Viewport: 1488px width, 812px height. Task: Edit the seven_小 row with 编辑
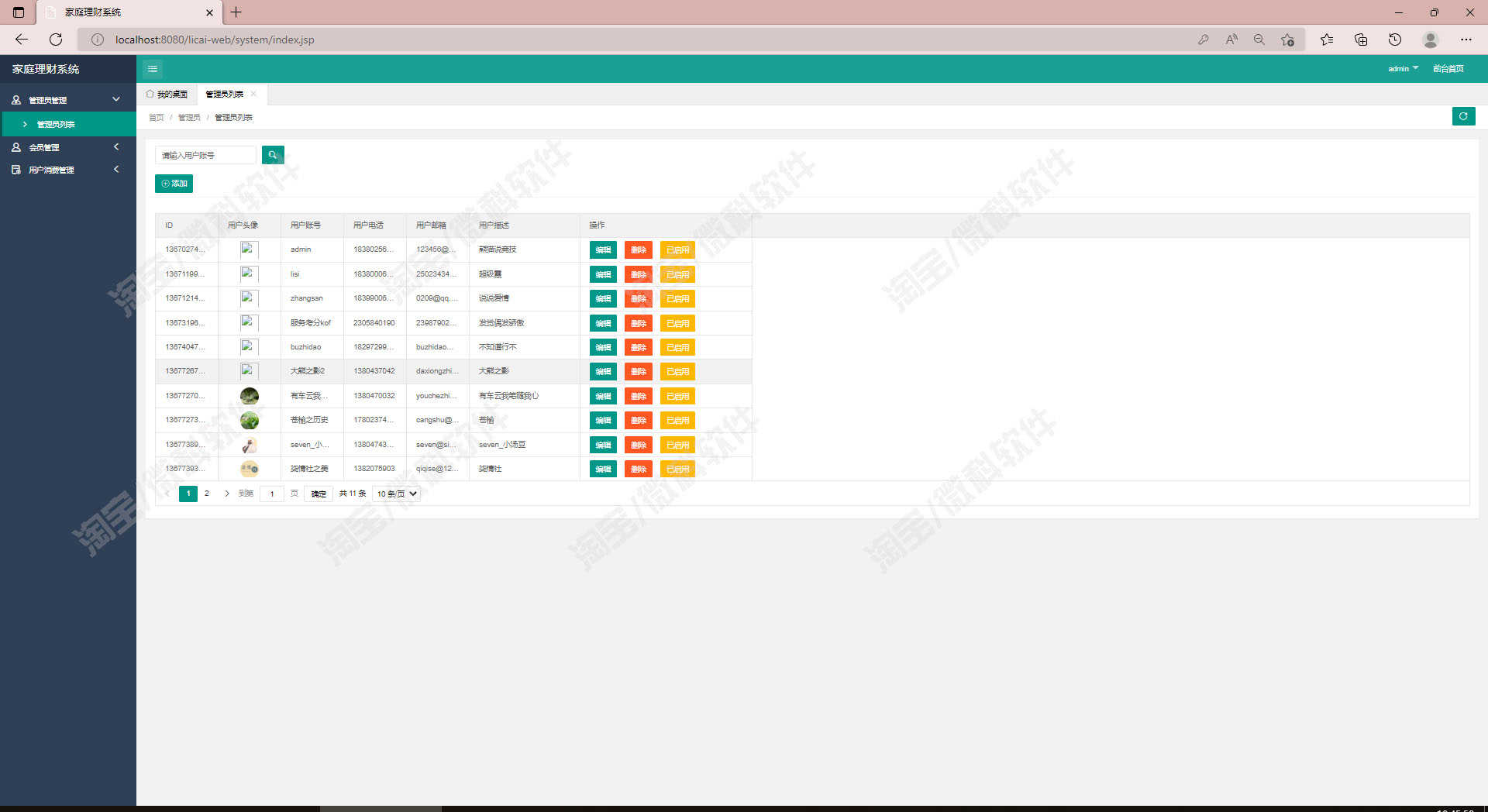click(603, 445)
